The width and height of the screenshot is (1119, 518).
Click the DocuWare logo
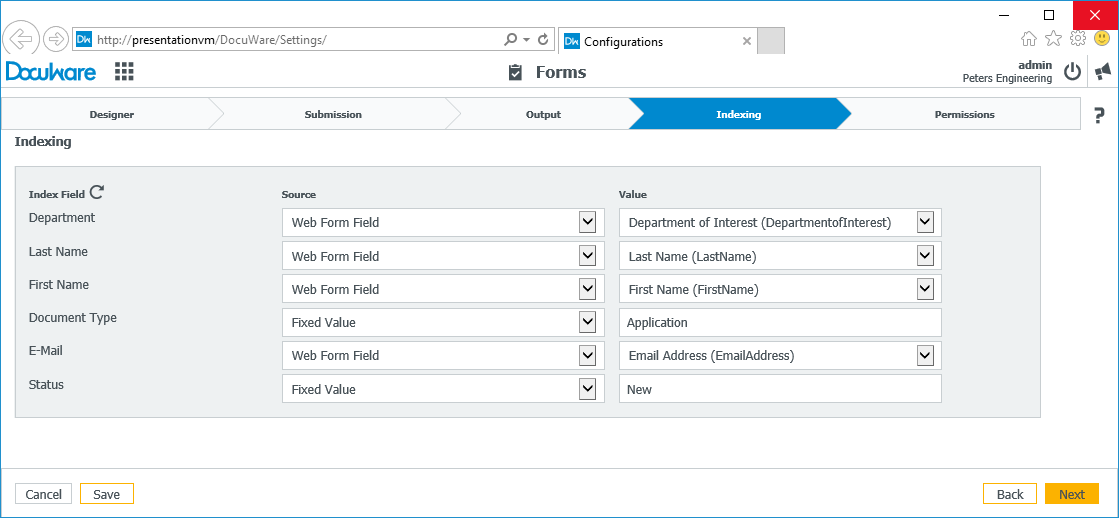pyautogui.click(x=51, y=71)
